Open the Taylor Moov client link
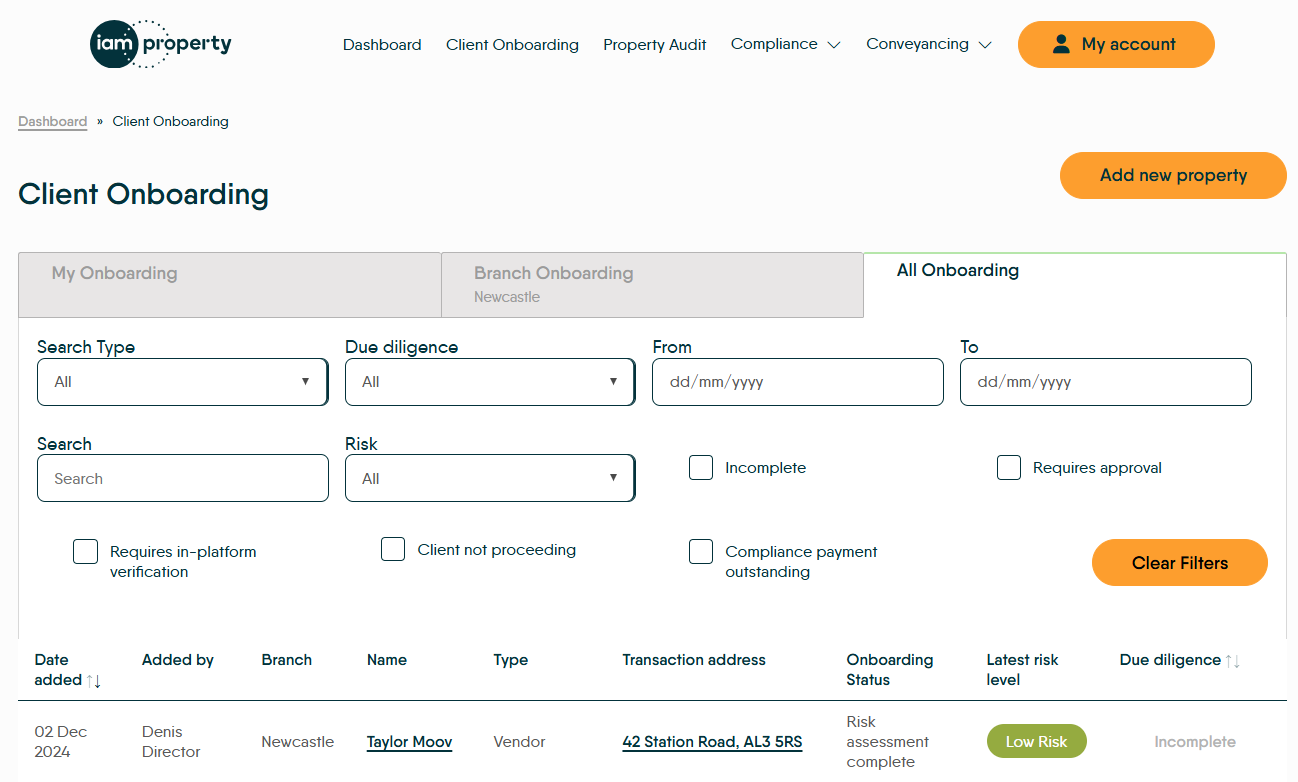This screenshot has width=1298, height=782. 409,742
